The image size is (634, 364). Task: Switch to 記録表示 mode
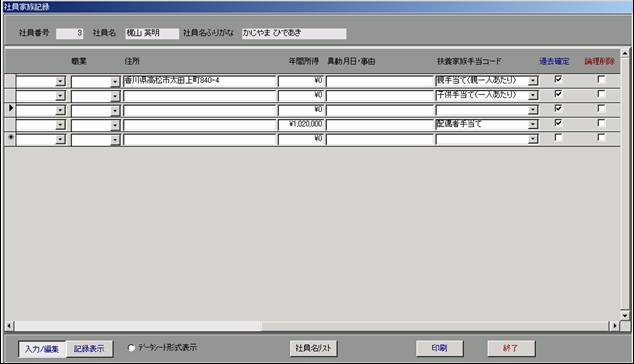click(x=89, y=349)
